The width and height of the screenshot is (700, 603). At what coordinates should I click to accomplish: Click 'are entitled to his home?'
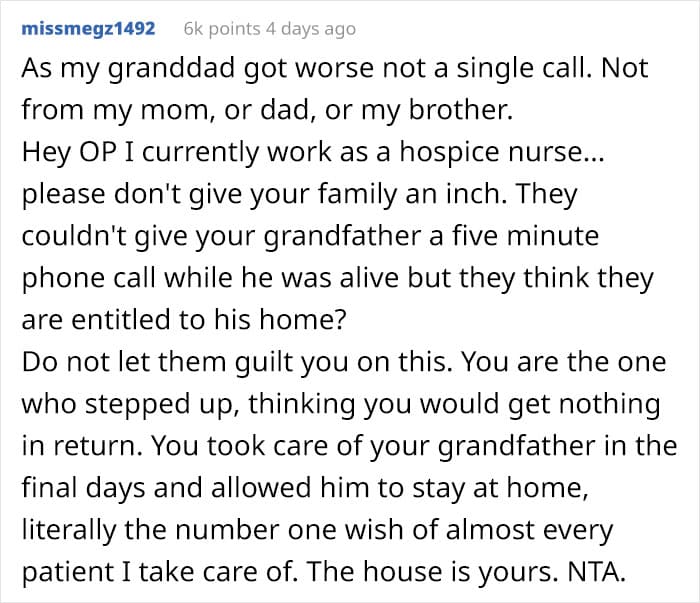(184, 320)
